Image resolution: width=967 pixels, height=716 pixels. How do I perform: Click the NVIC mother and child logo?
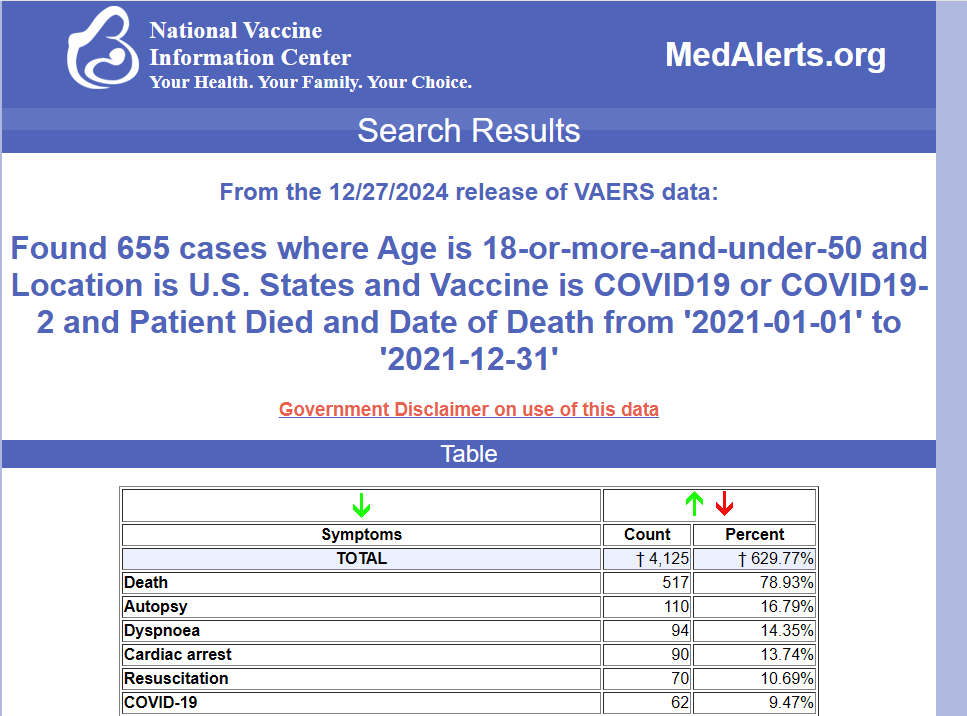coord(102,48)
